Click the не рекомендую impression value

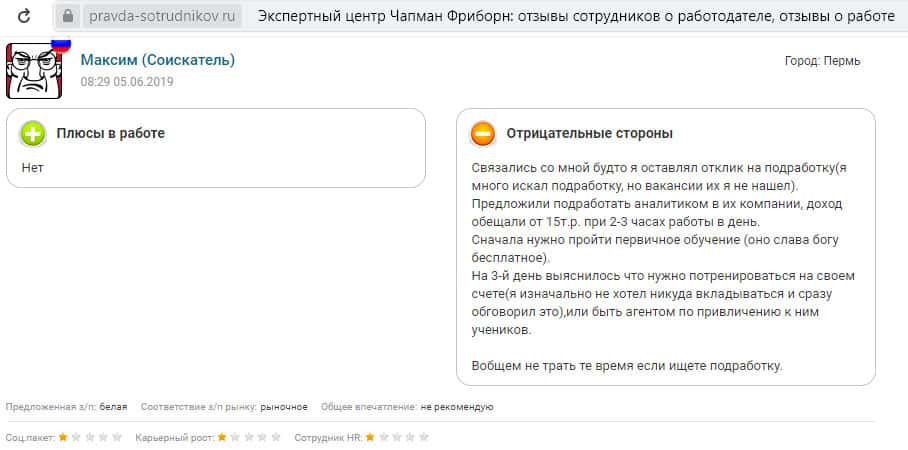457,407
